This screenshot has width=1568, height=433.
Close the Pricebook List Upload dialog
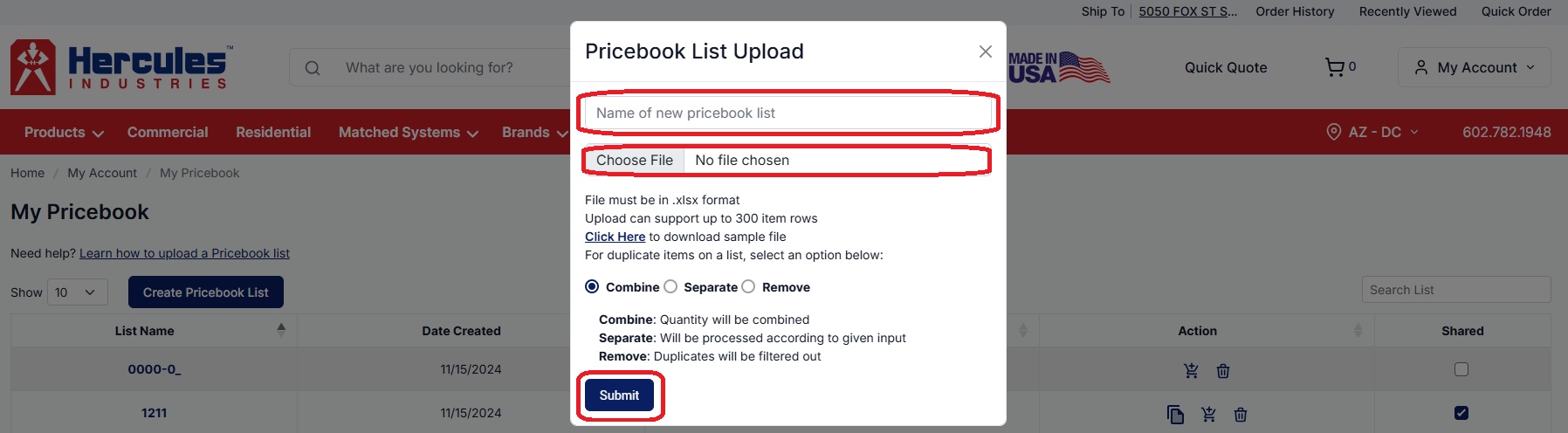(x=985, y=52)
